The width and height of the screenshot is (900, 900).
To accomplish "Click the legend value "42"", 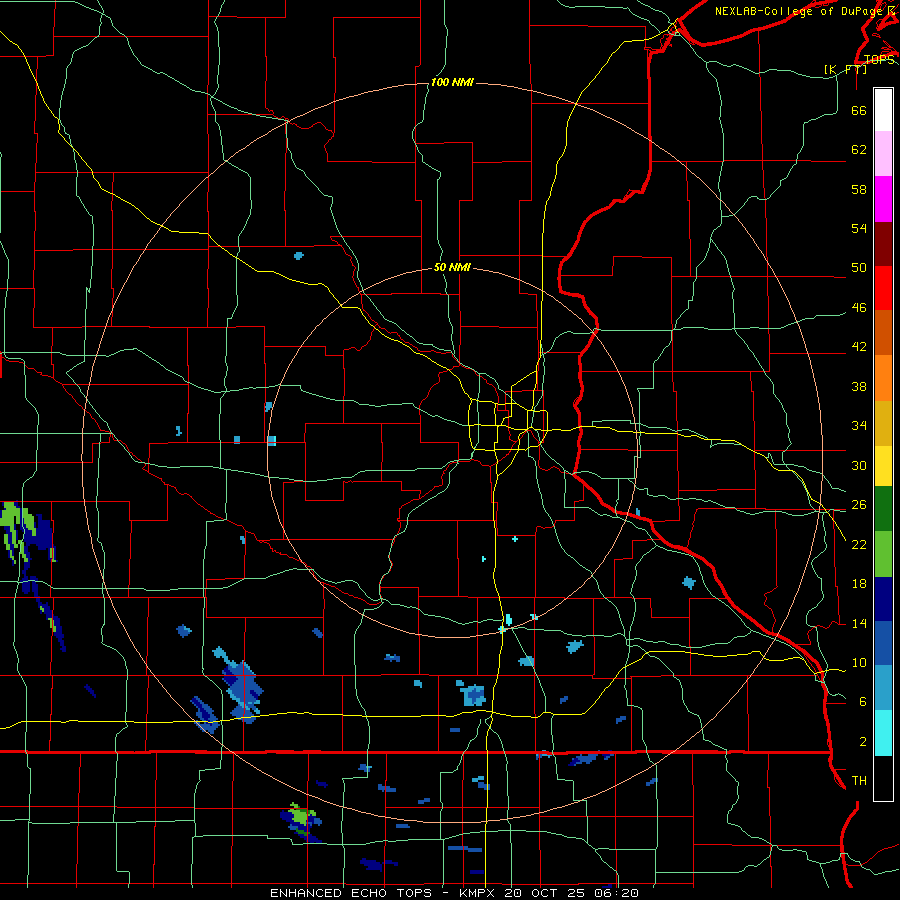I will click(859, 347).
